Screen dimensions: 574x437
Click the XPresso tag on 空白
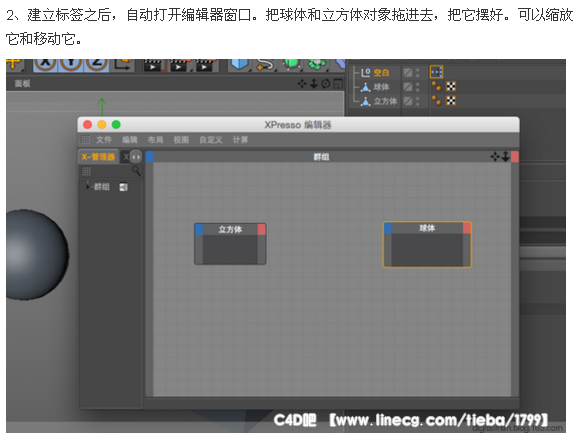click(436, 72)
